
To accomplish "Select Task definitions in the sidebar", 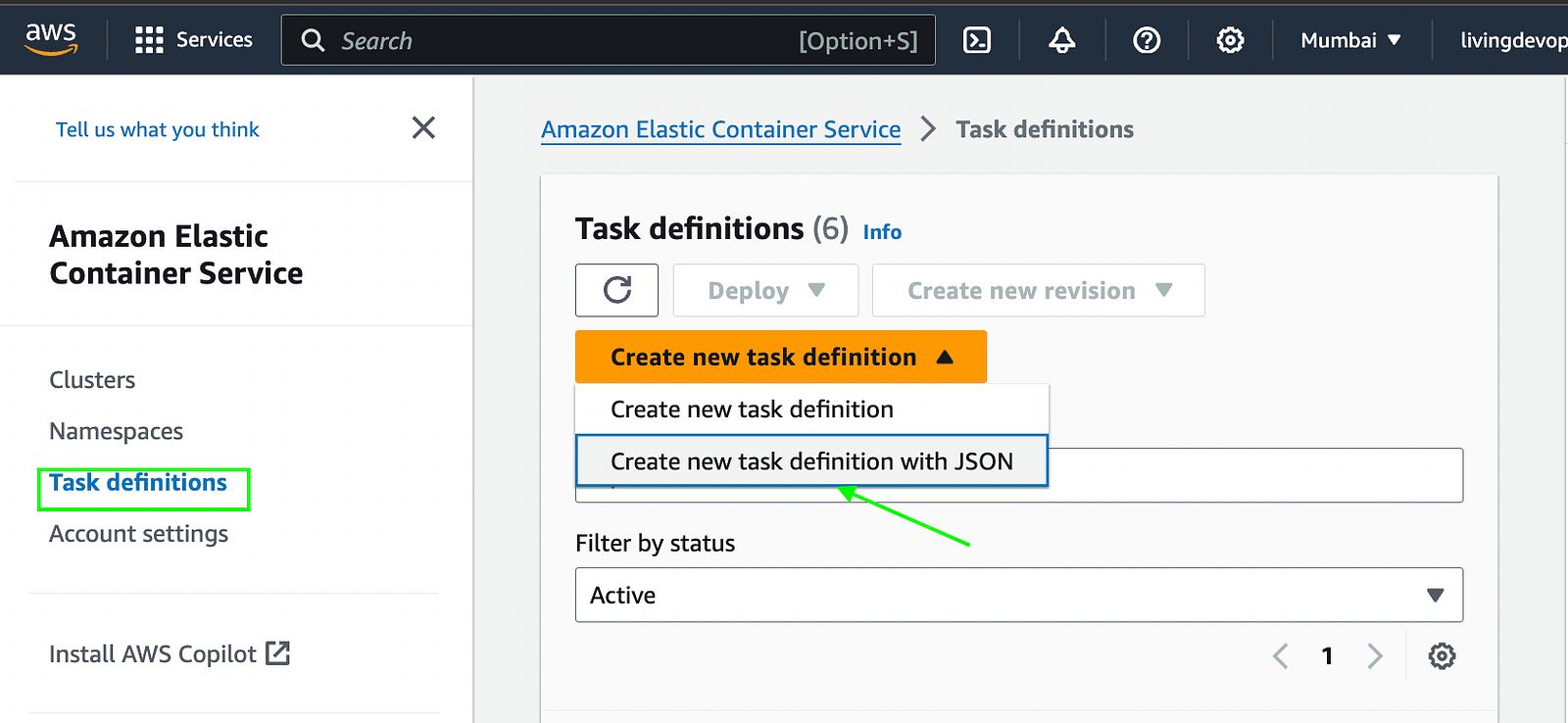I will 138,483.
